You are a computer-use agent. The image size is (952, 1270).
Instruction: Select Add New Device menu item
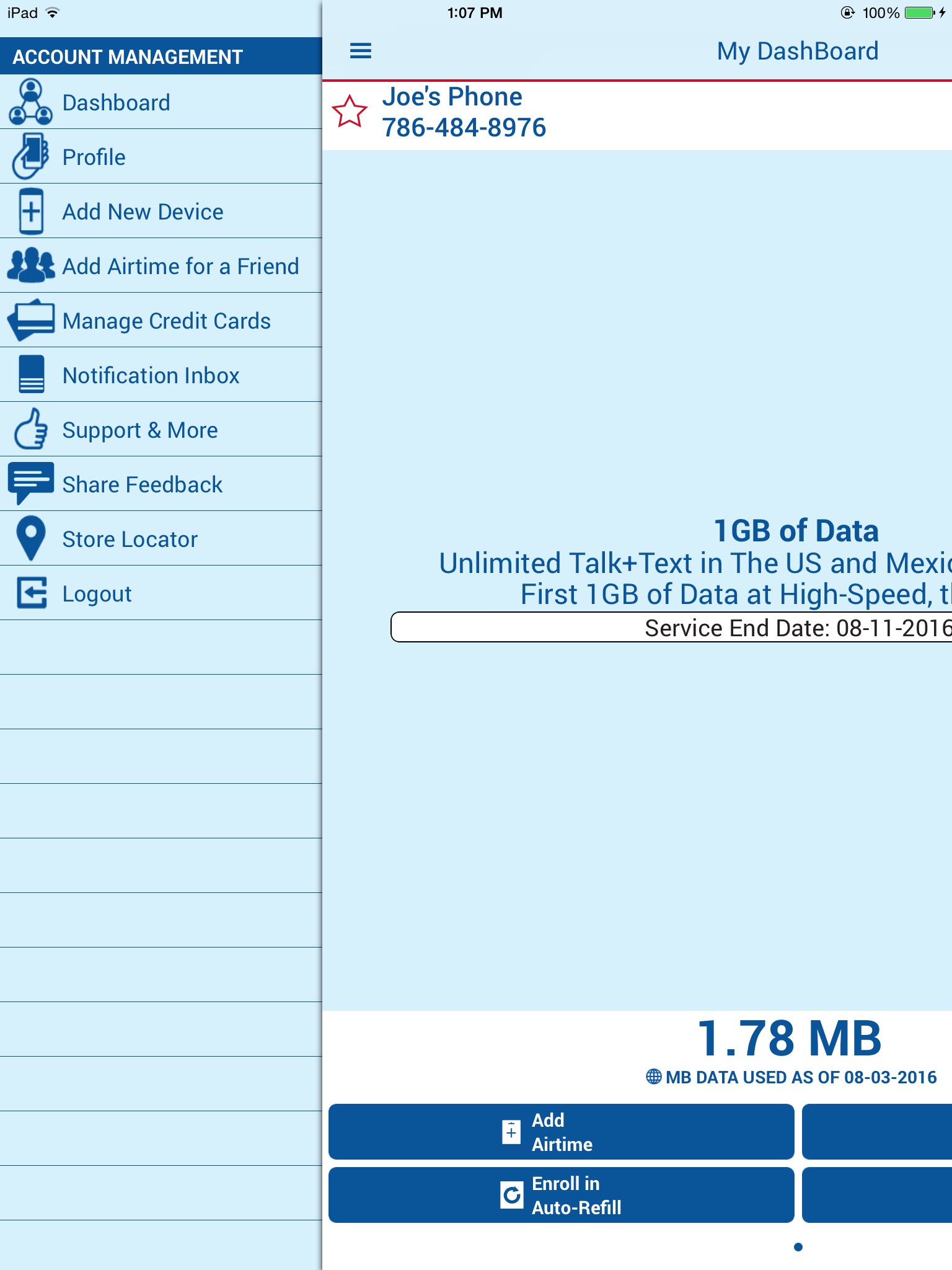pos(161,211)
